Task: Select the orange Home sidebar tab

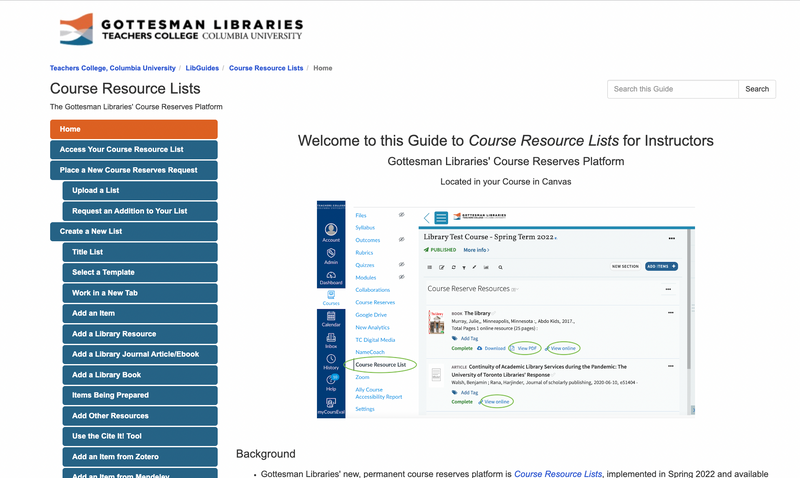Action: click(x=134, y=129)
